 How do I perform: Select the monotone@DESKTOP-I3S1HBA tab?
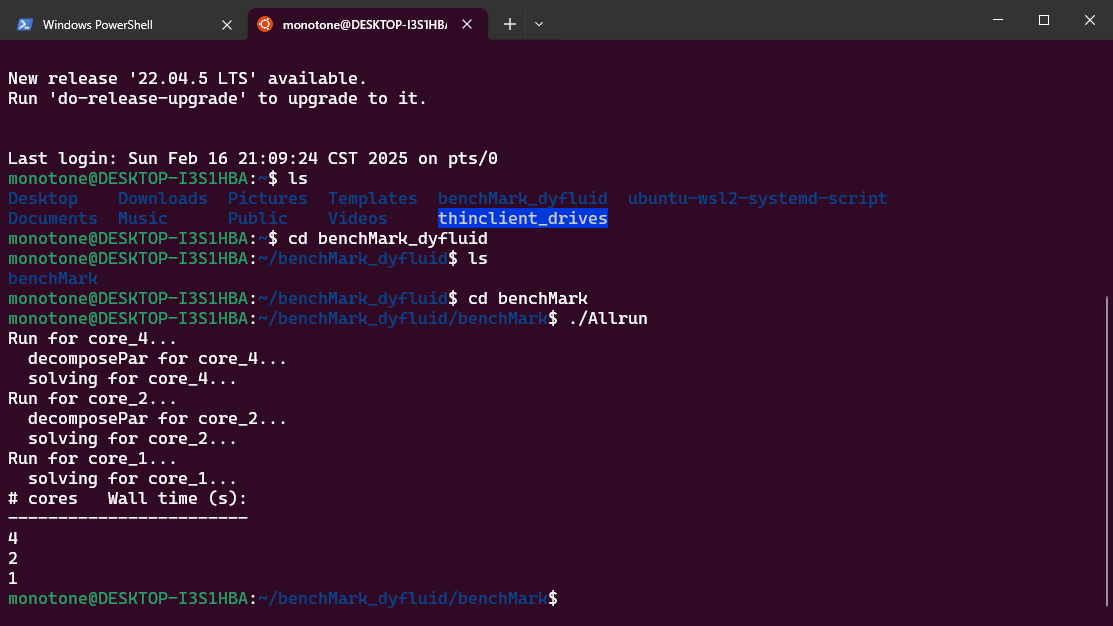pos(368,24)
